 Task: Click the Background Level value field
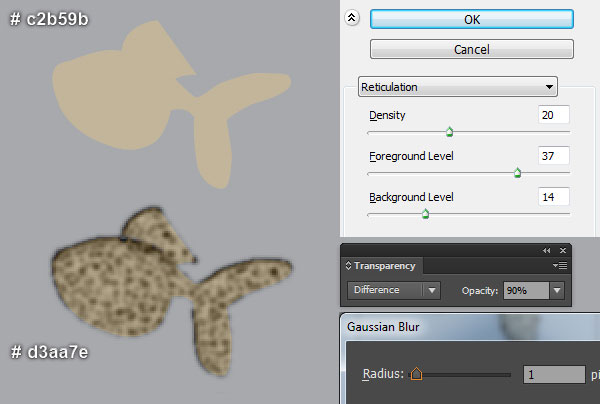(x=553, y=197)
